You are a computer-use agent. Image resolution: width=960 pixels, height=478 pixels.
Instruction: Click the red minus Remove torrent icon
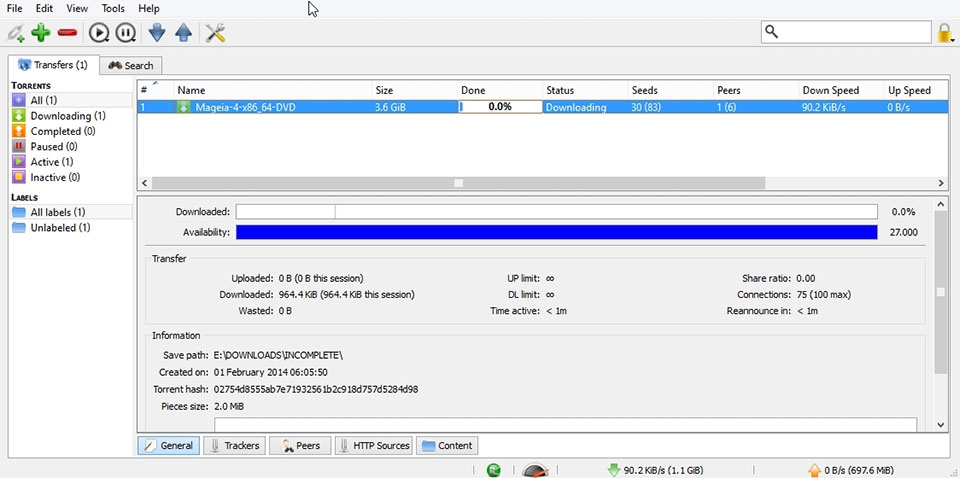tap(67, 32)
